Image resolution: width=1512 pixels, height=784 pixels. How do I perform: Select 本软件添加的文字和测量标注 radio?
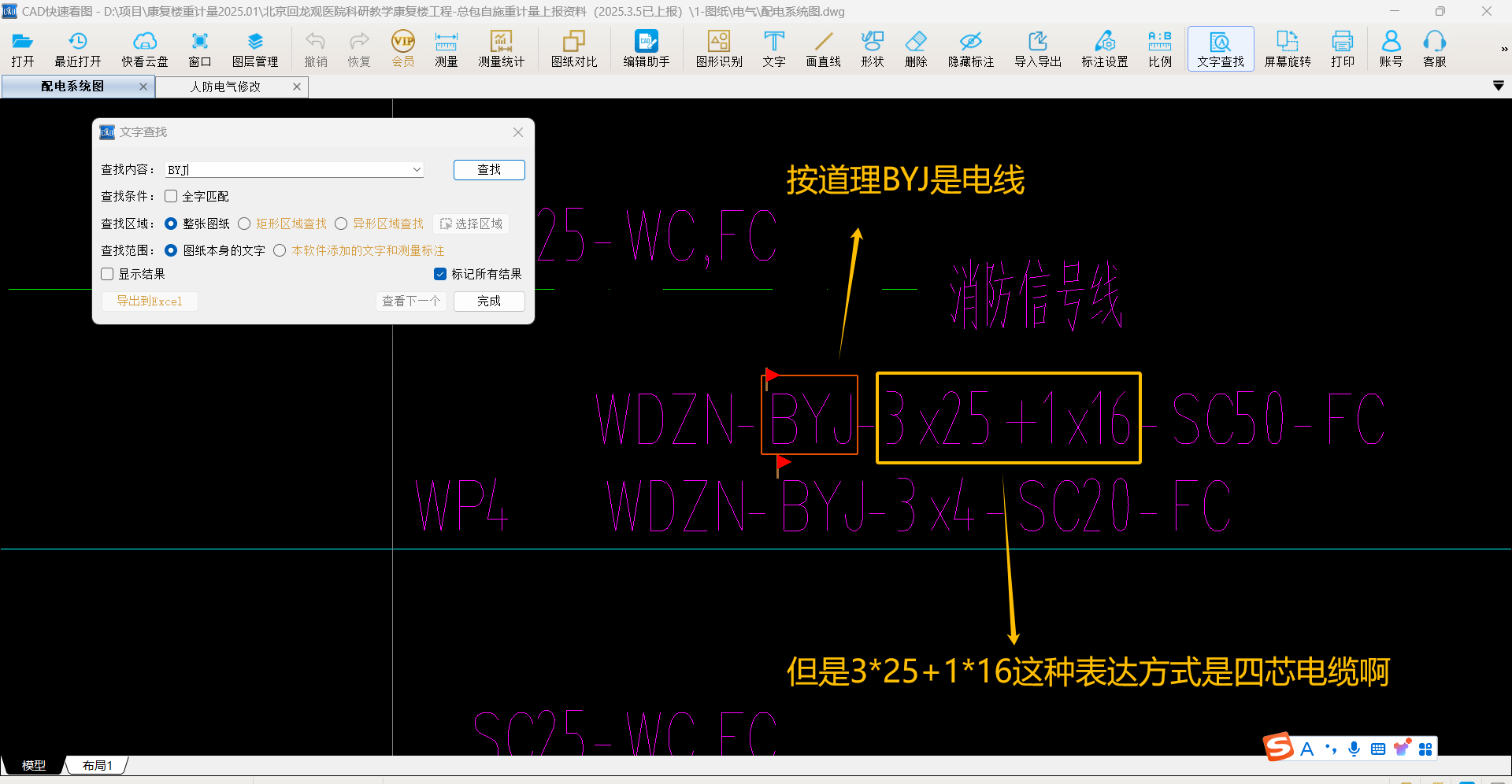pos(280,250)
